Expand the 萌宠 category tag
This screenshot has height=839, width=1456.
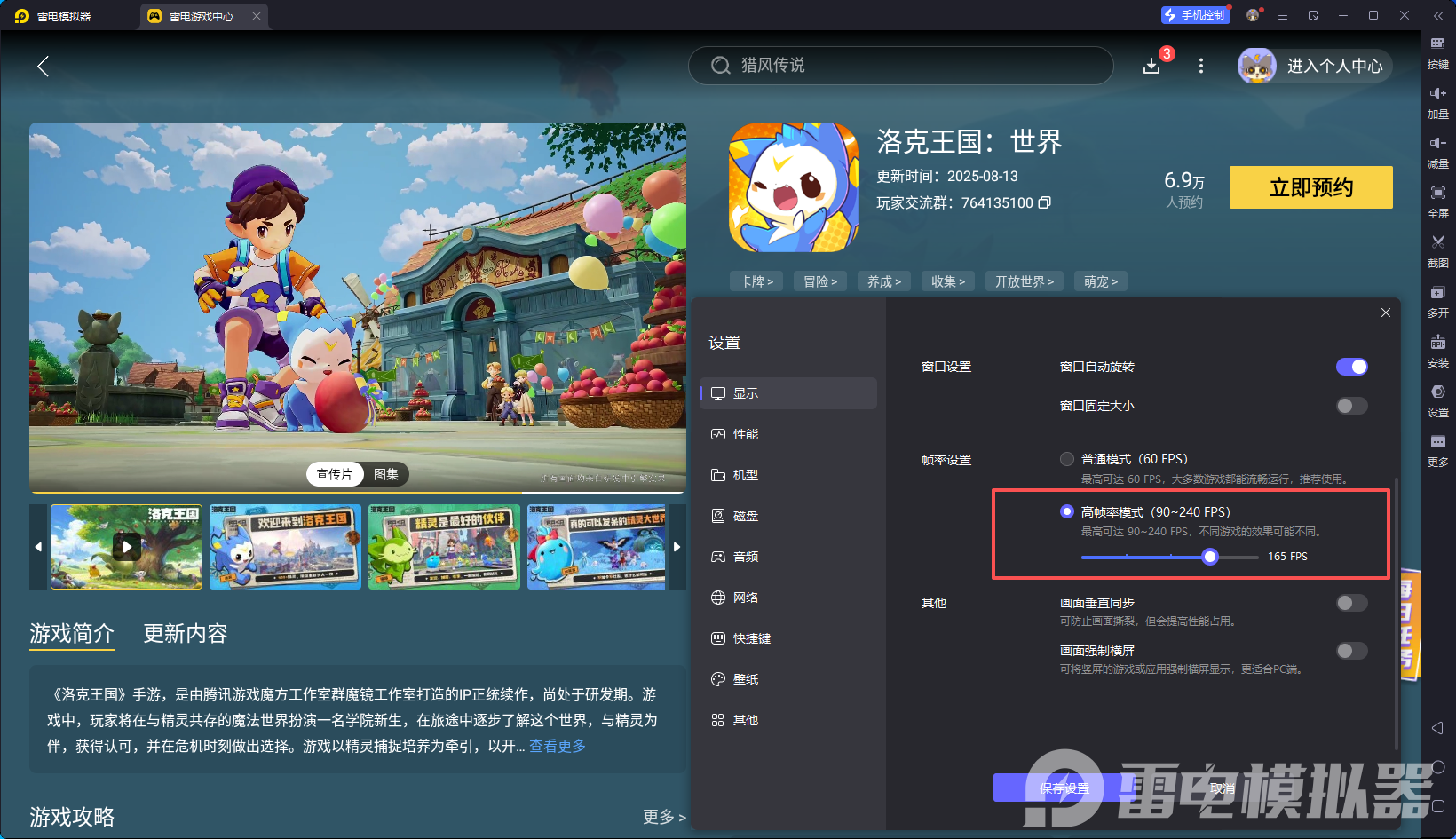click(1100, 281)
